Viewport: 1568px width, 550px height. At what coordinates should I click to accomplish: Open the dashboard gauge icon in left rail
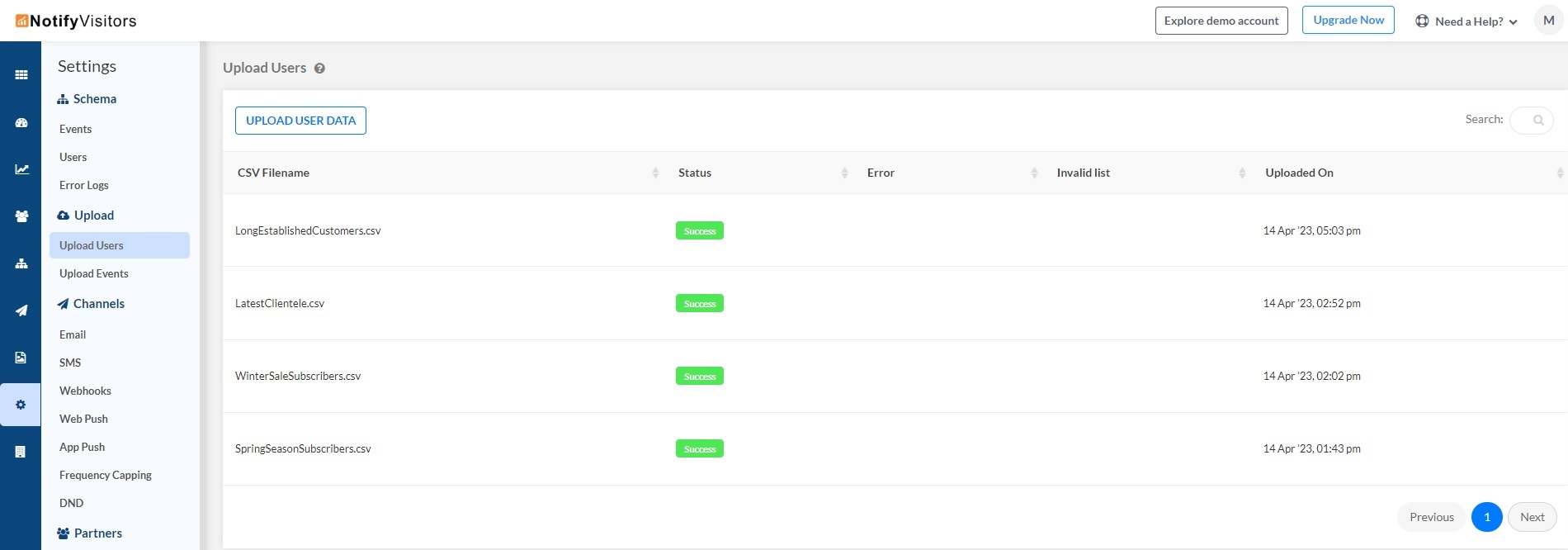click(x=21, y=123)
